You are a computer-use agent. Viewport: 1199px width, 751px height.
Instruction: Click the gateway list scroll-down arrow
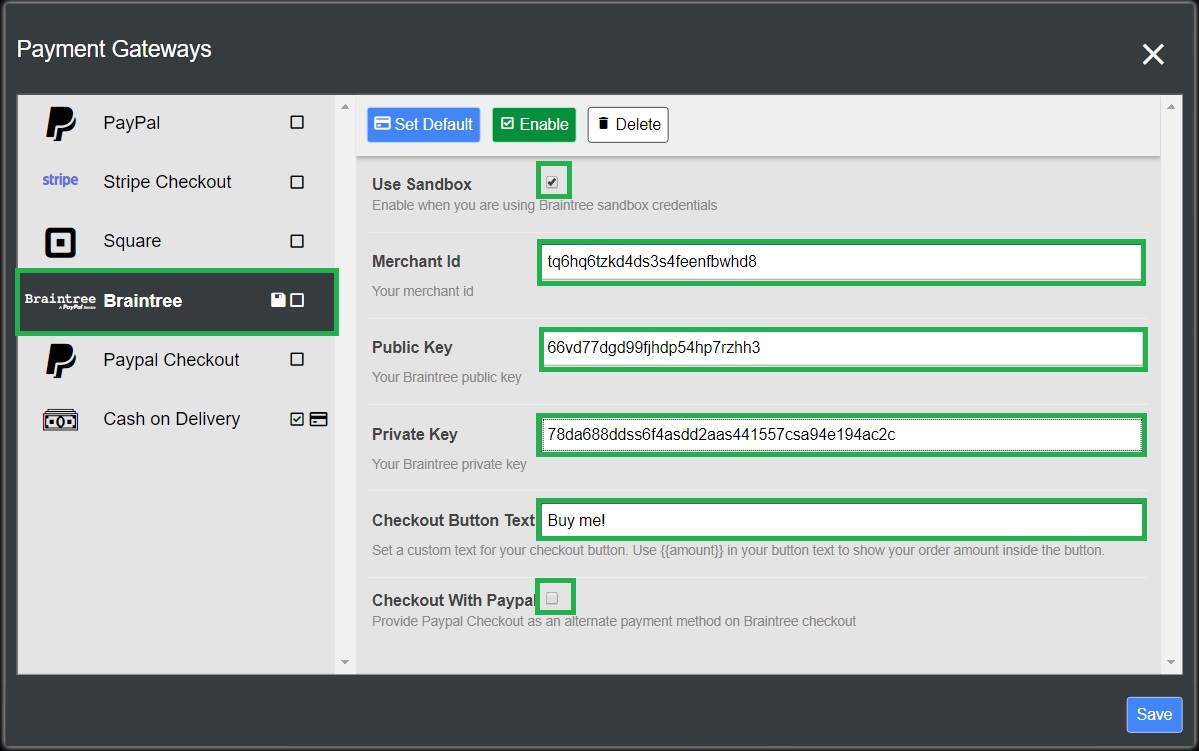click(345, 662)
